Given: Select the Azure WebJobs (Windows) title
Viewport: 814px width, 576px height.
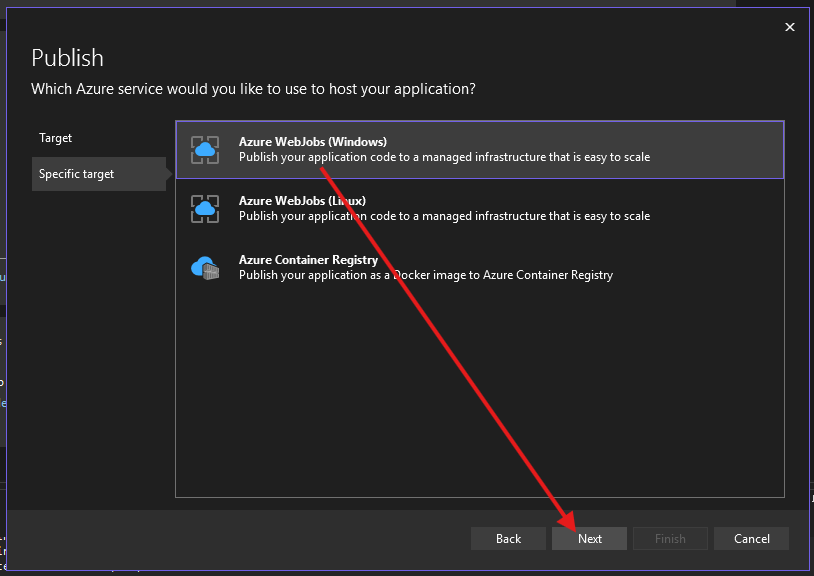Looking at the screenshot, I should 312,142.
